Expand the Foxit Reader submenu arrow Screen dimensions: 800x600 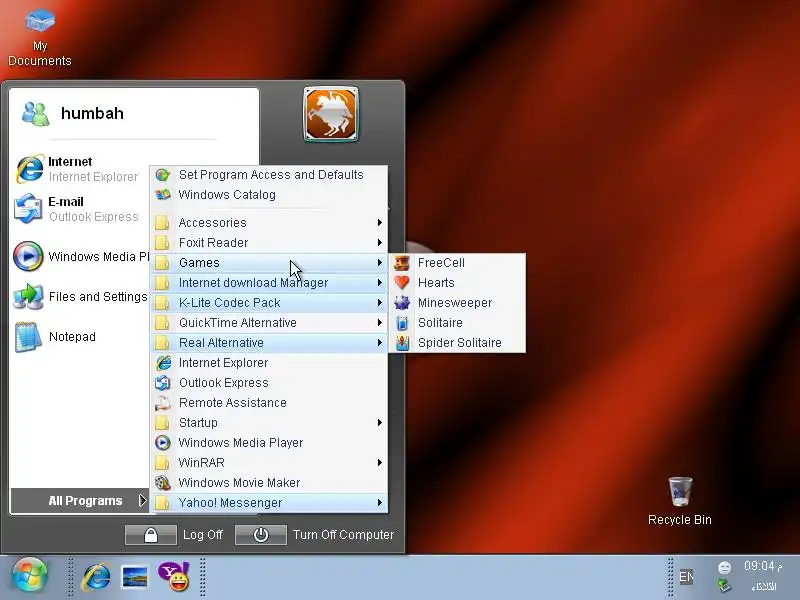point(380,242)
